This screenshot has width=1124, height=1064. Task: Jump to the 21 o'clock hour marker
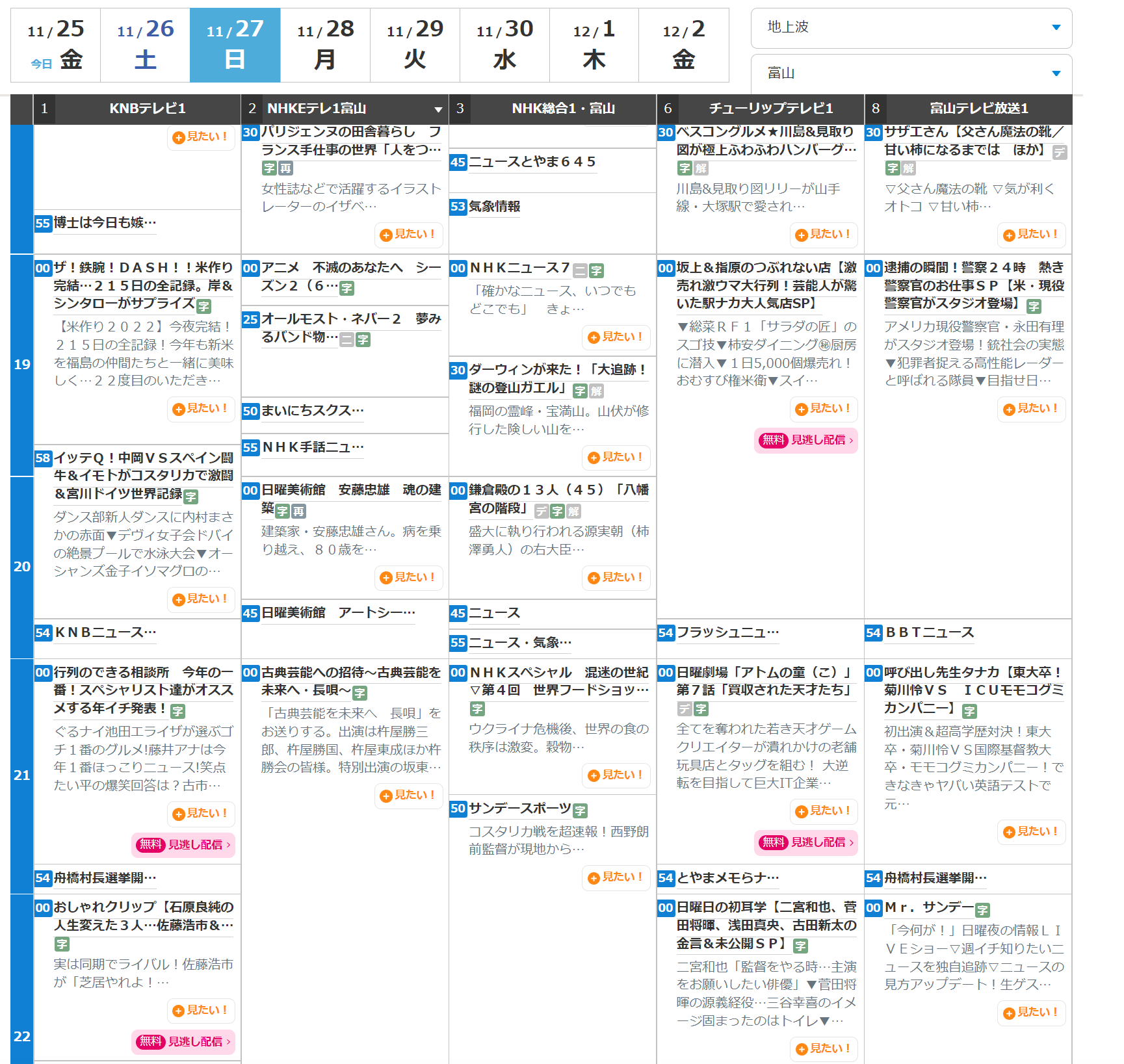tap(22, 775)
